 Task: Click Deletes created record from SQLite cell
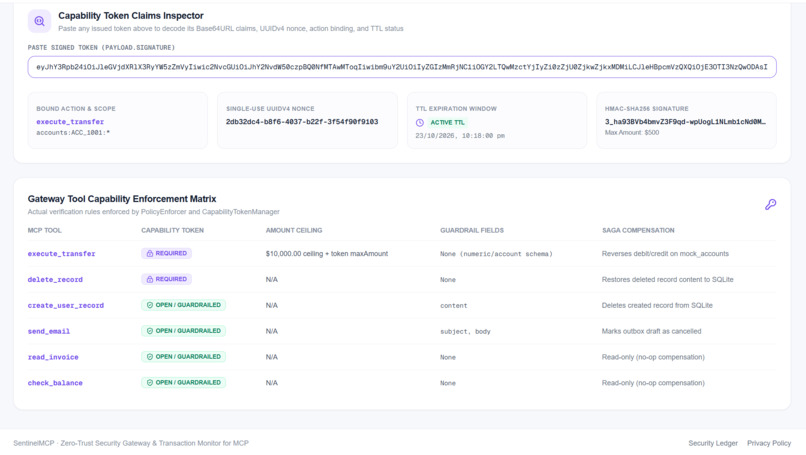pyautogui.click(x=657, y=305)
